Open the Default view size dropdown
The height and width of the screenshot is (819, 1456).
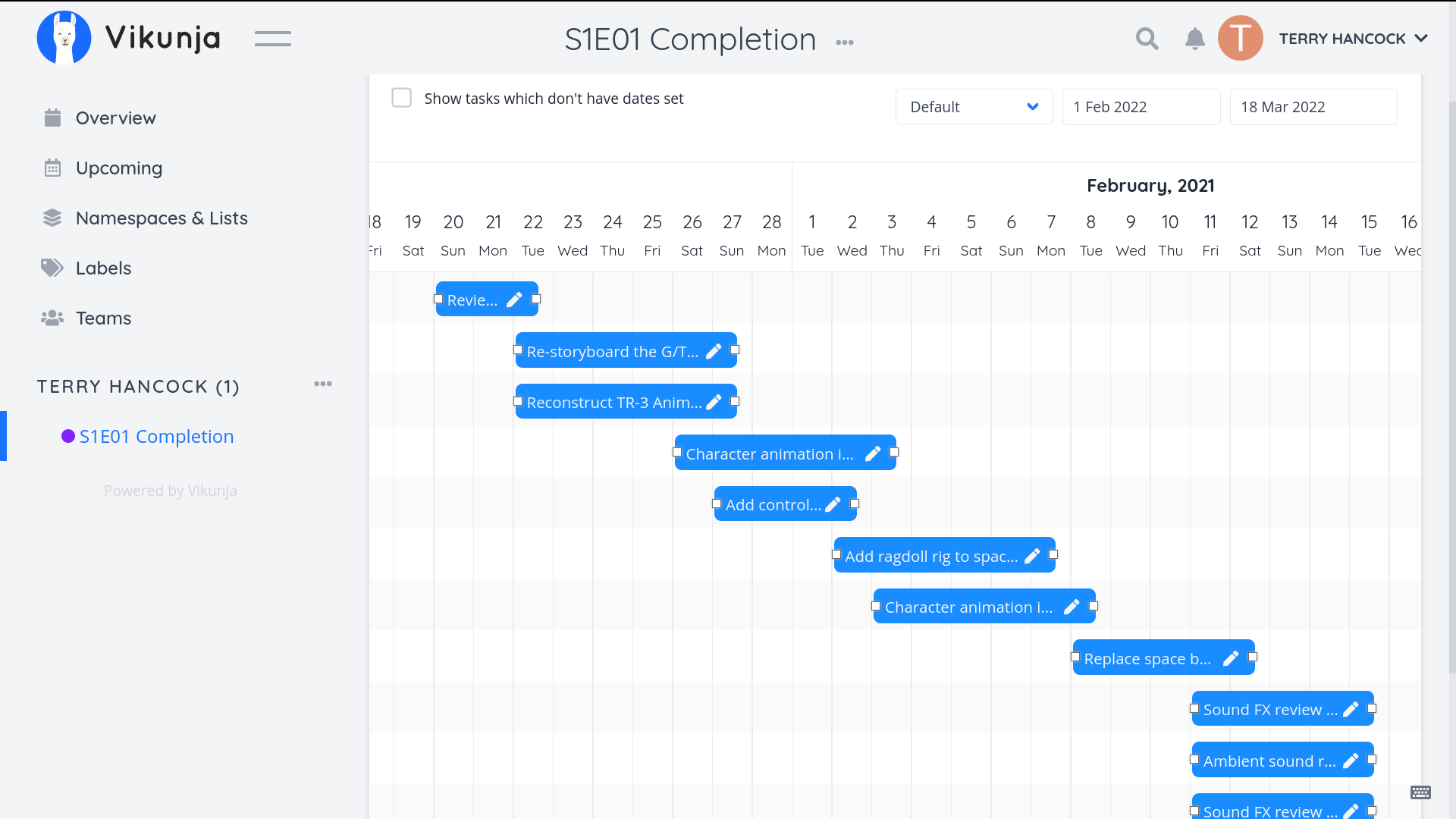pyautogui.click(x=974, y=107)
